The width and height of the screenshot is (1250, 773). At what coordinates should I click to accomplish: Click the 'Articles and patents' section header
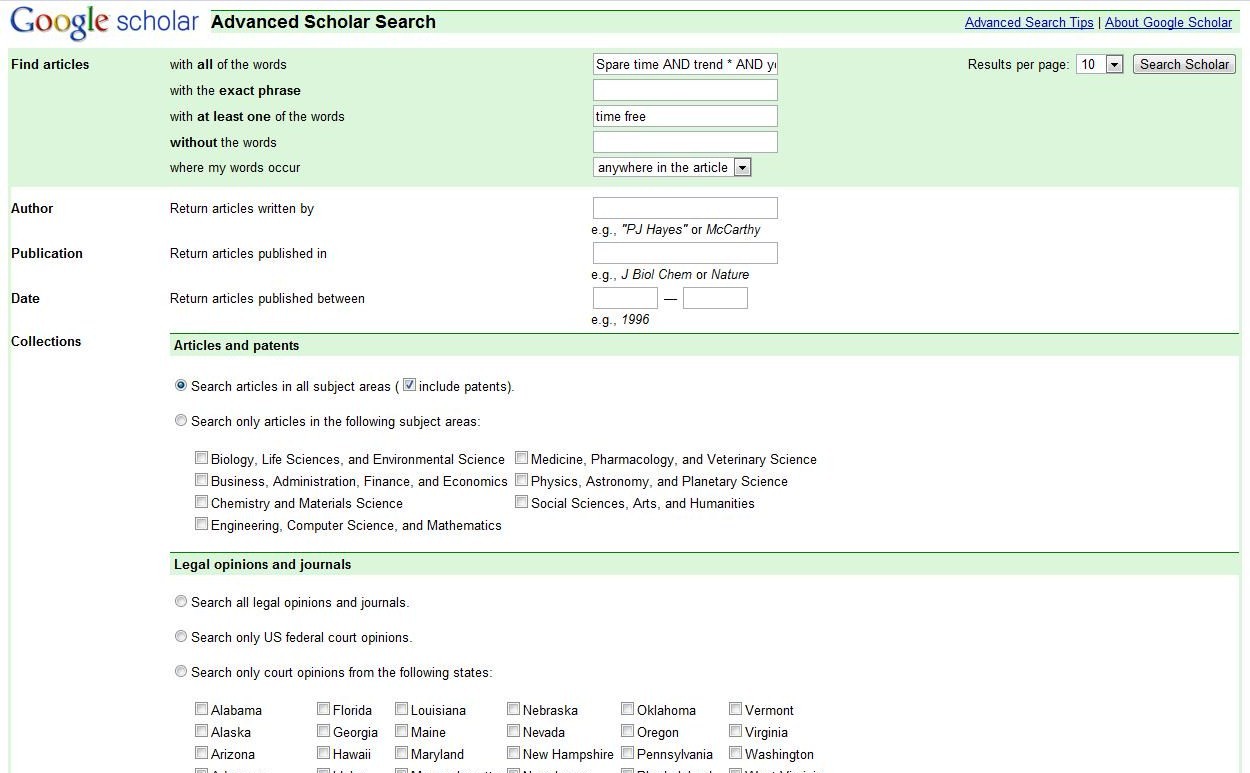click(236, 345)
